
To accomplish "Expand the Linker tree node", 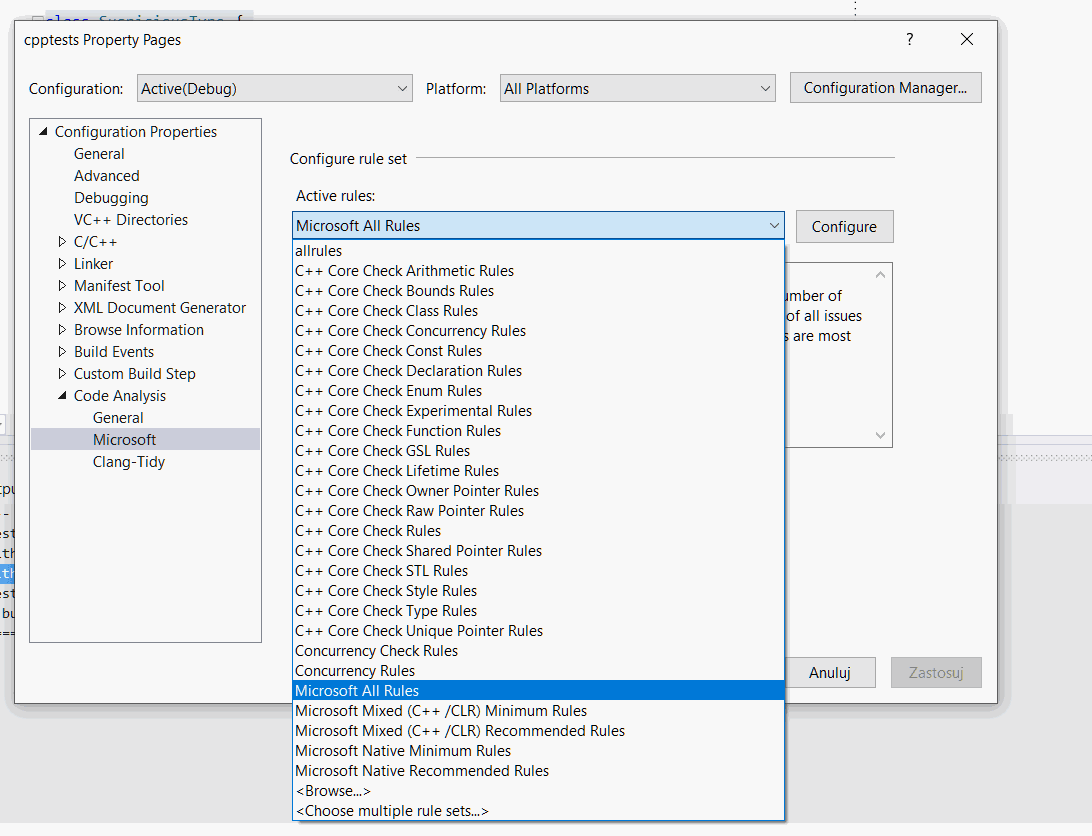I will pyautogui.click(x=62, y=263).
